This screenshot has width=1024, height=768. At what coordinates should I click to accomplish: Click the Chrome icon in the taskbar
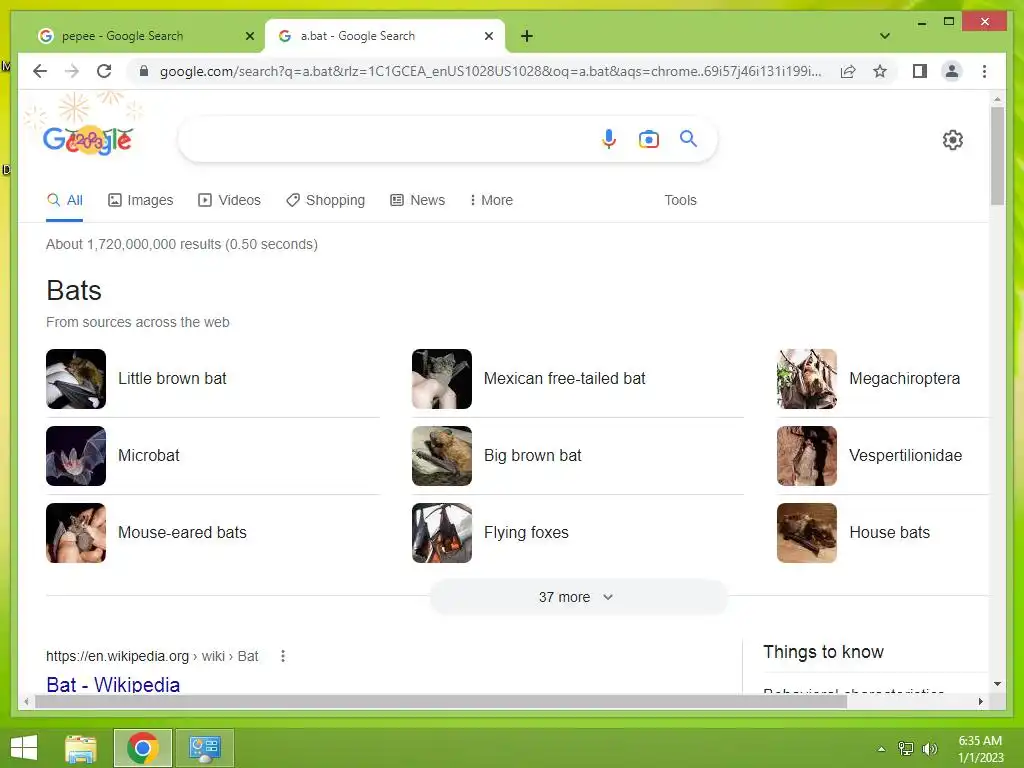click(x=142, y=748)
